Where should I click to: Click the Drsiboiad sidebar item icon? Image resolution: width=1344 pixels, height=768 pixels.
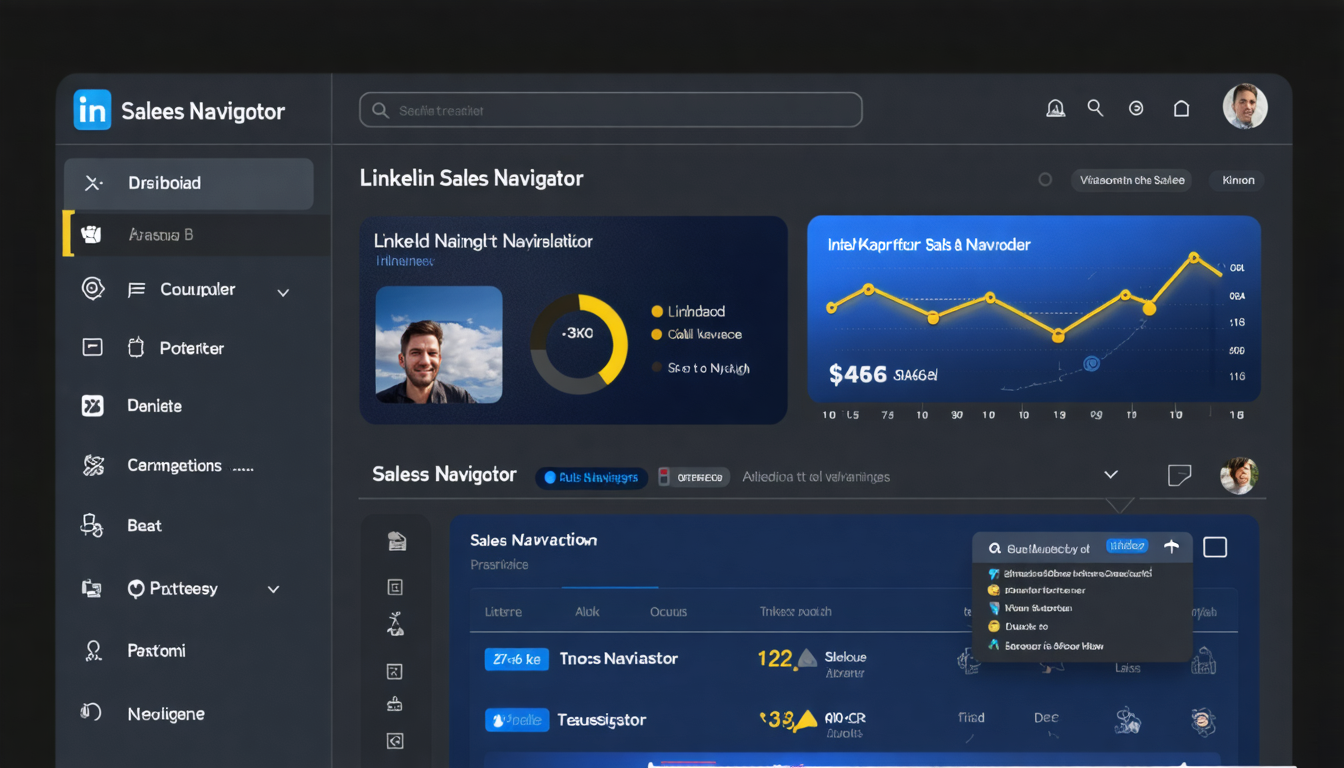pyautogui.click(x=93, y=183)
